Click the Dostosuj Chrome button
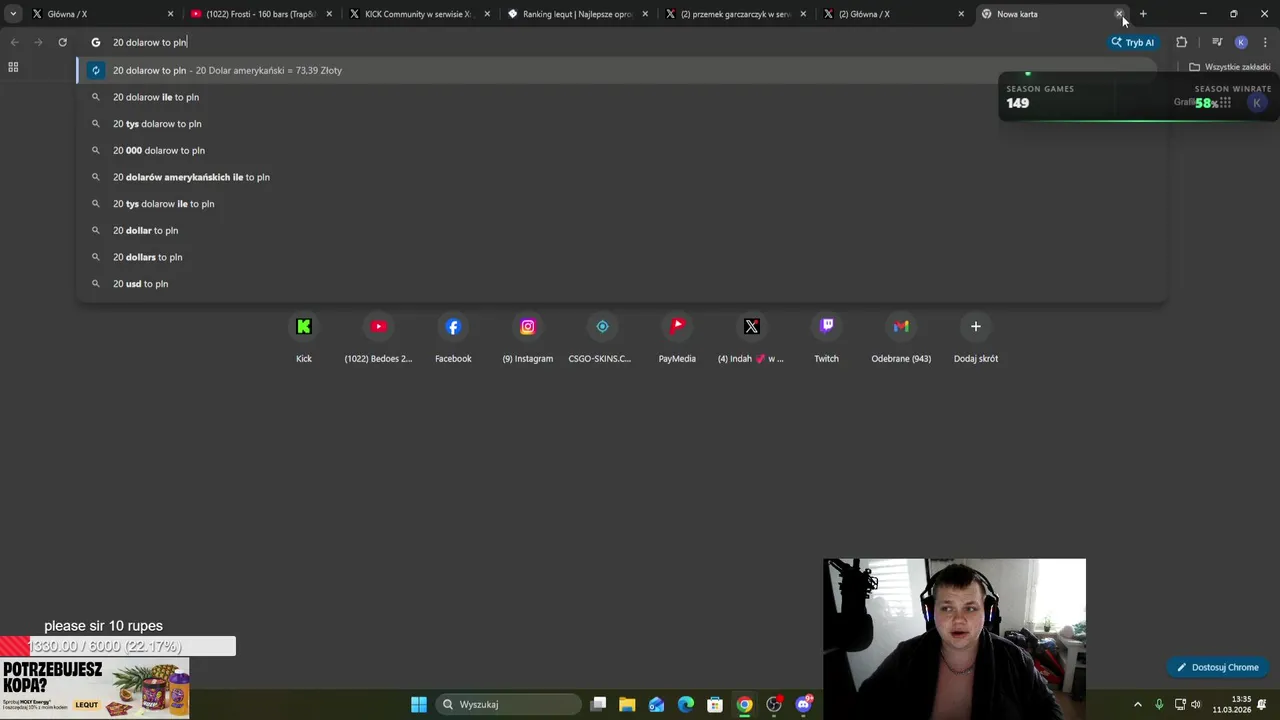Viewport: 1280px width, 720px height. (1217, 667)
